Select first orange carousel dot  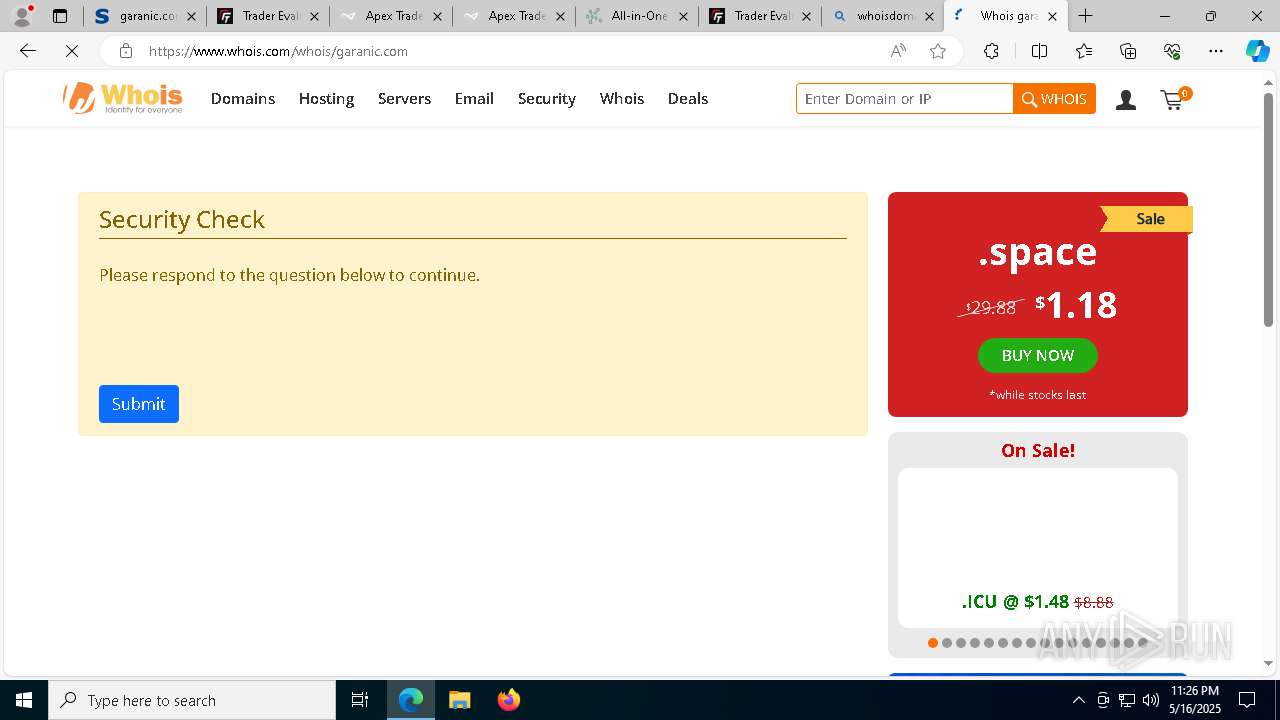pyautogui.click(x=933, y=643)
